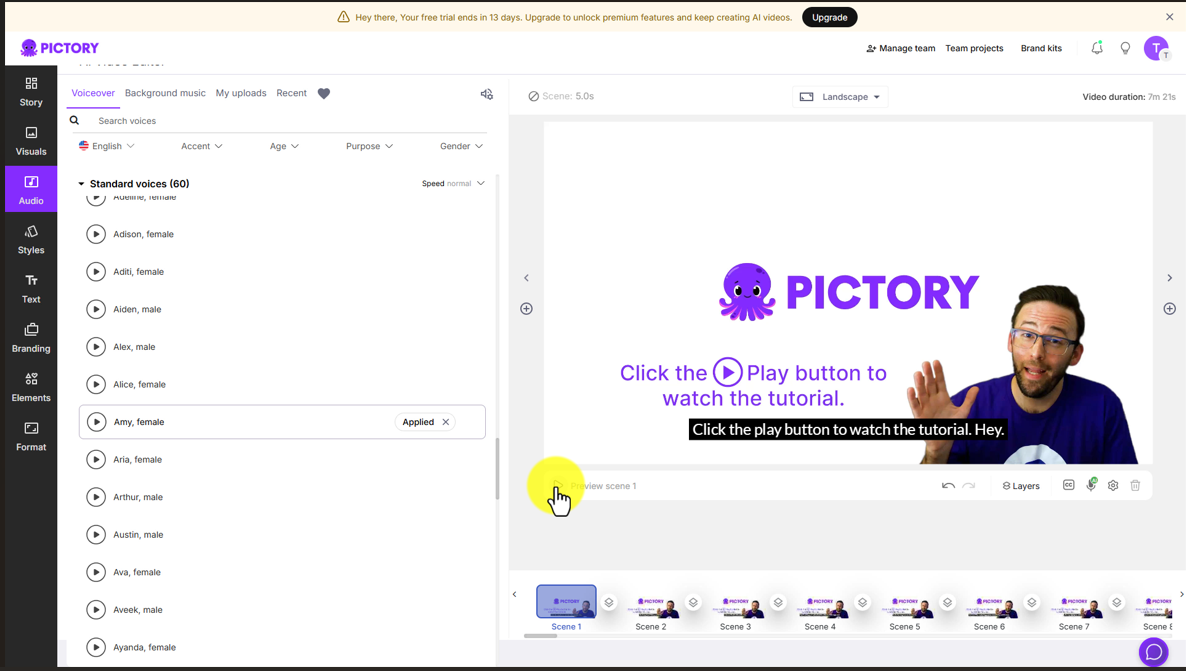Delete scene with trash icon
This screenshot has height=671, width=1186.
1135,486
